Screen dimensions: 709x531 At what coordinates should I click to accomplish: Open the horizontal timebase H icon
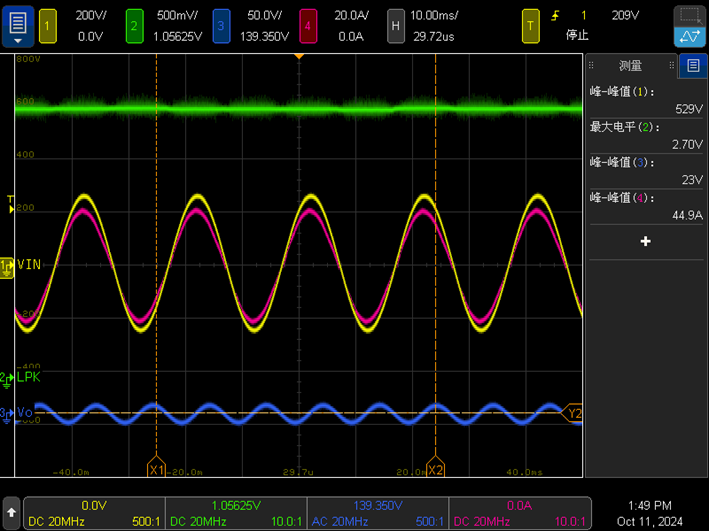396,26
